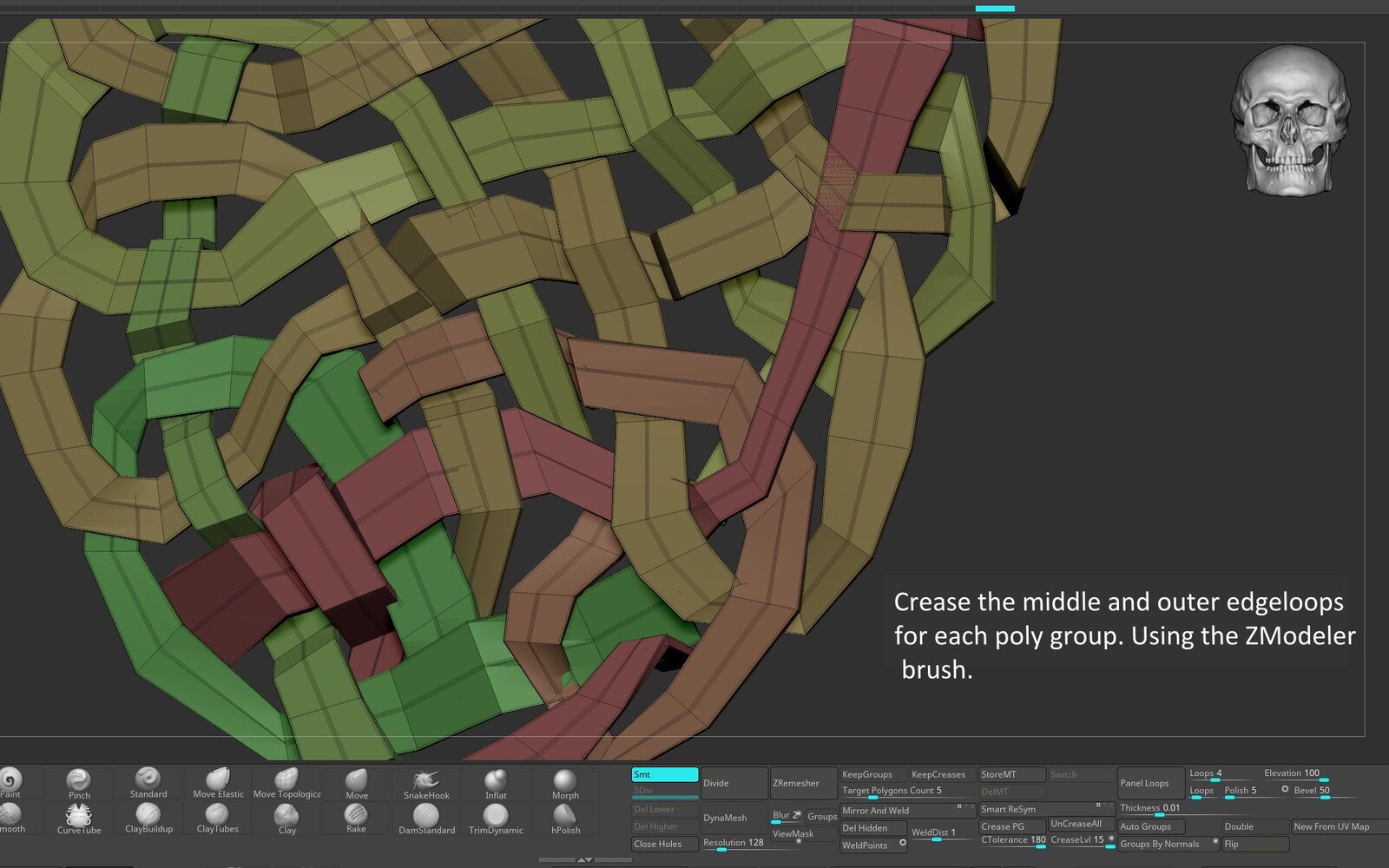Select the ClayBuildup brush

(148, 819)
